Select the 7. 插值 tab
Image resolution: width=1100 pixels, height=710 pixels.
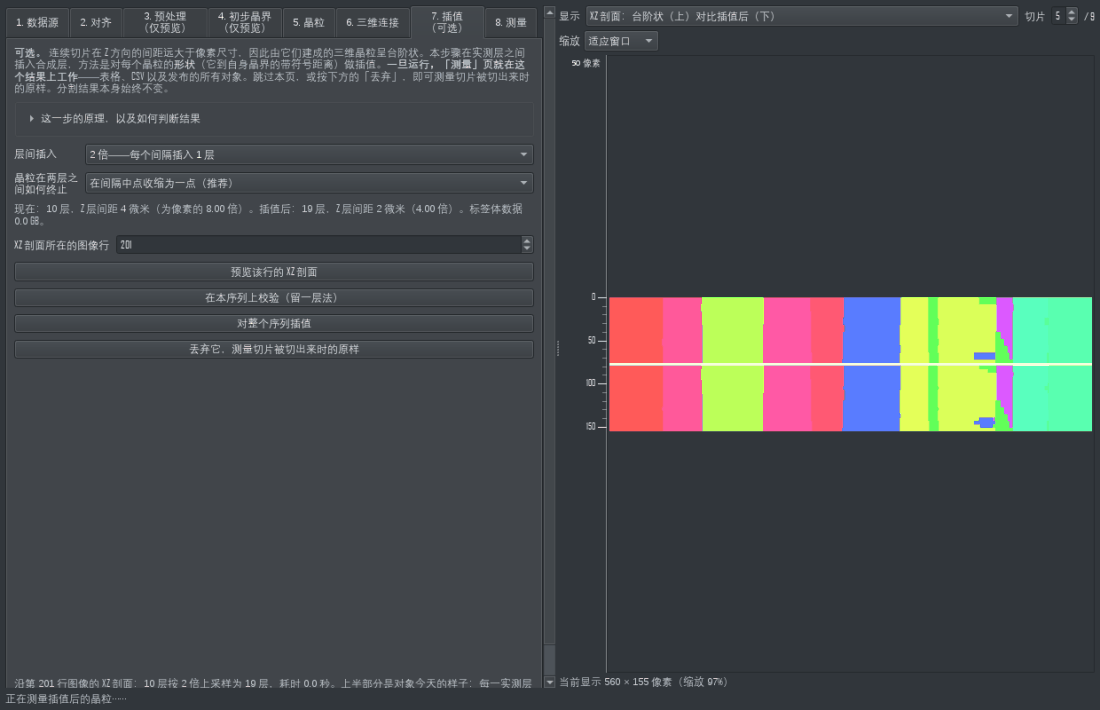pyautogui.click(x=447, y=22)
